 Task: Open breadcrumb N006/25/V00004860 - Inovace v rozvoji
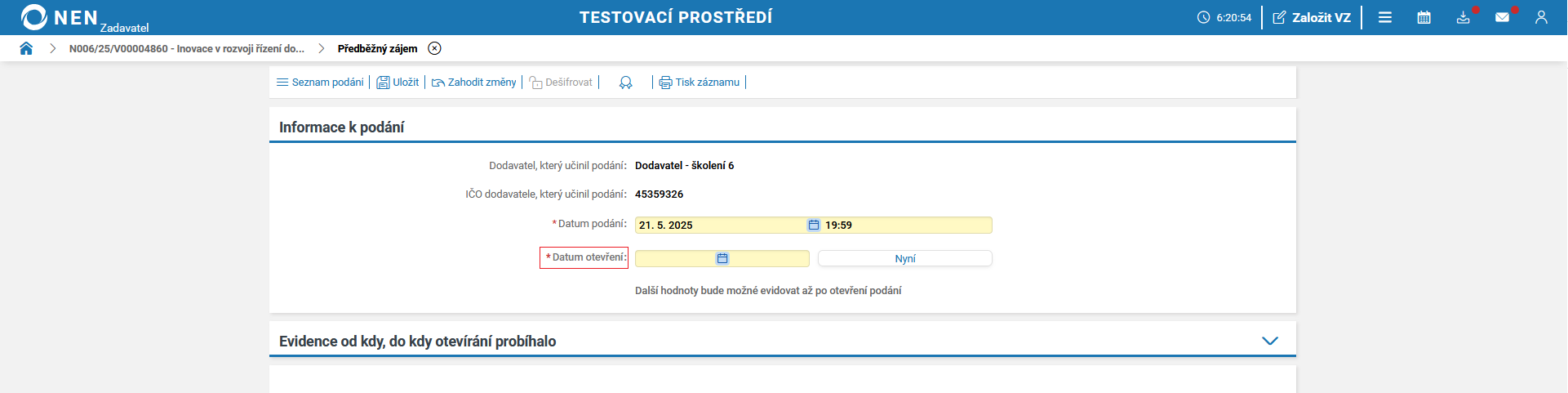pyautogui.click(x=186, y=49)
